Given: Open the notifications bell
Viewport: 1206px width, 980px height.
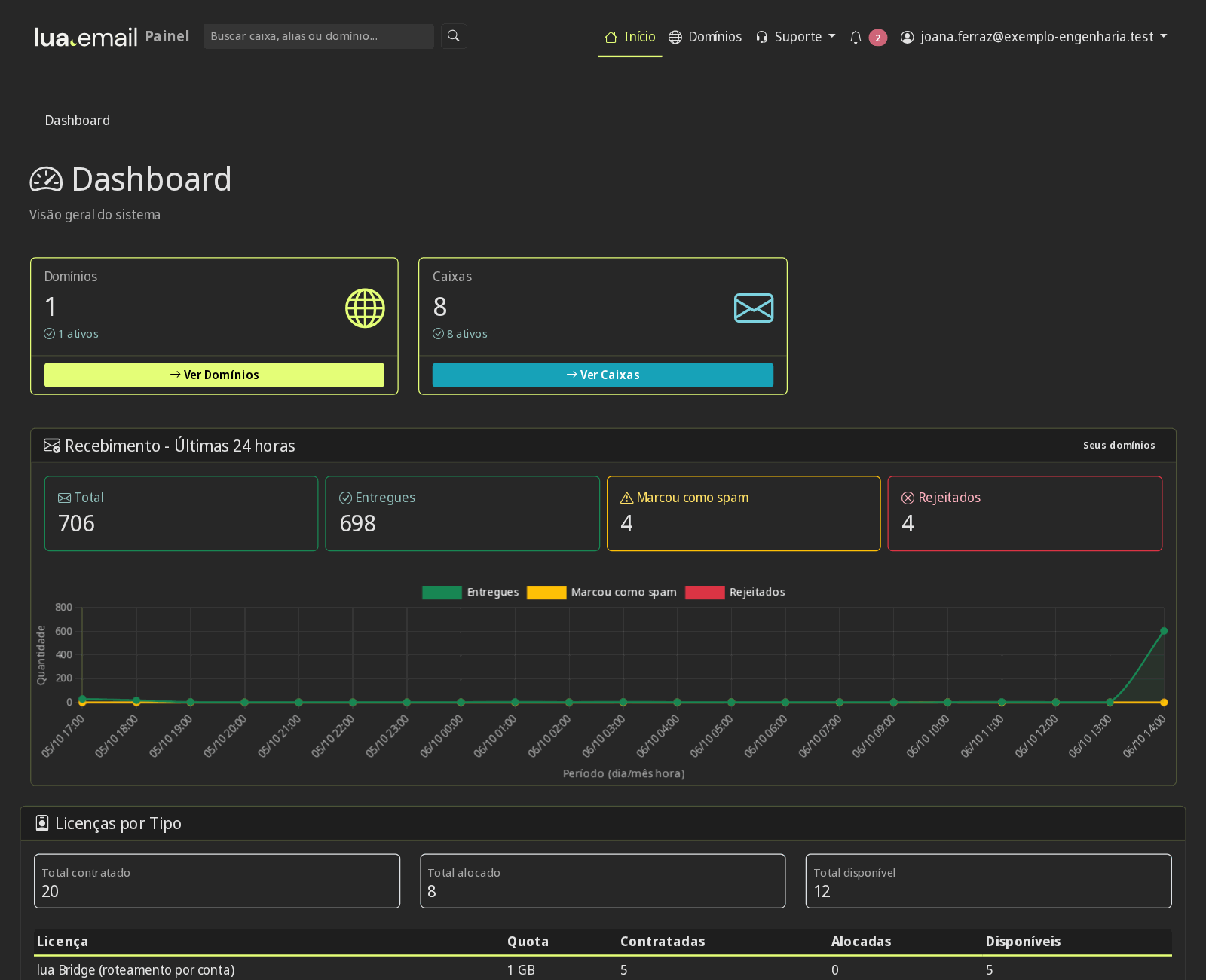Looking at the screenshot, I should (856, 37).
